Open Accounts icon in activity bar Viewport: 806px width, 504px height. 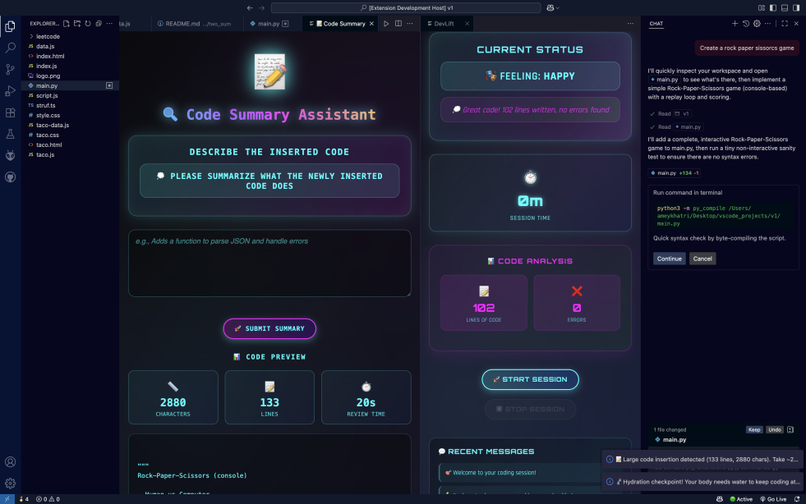click(10, 462)
